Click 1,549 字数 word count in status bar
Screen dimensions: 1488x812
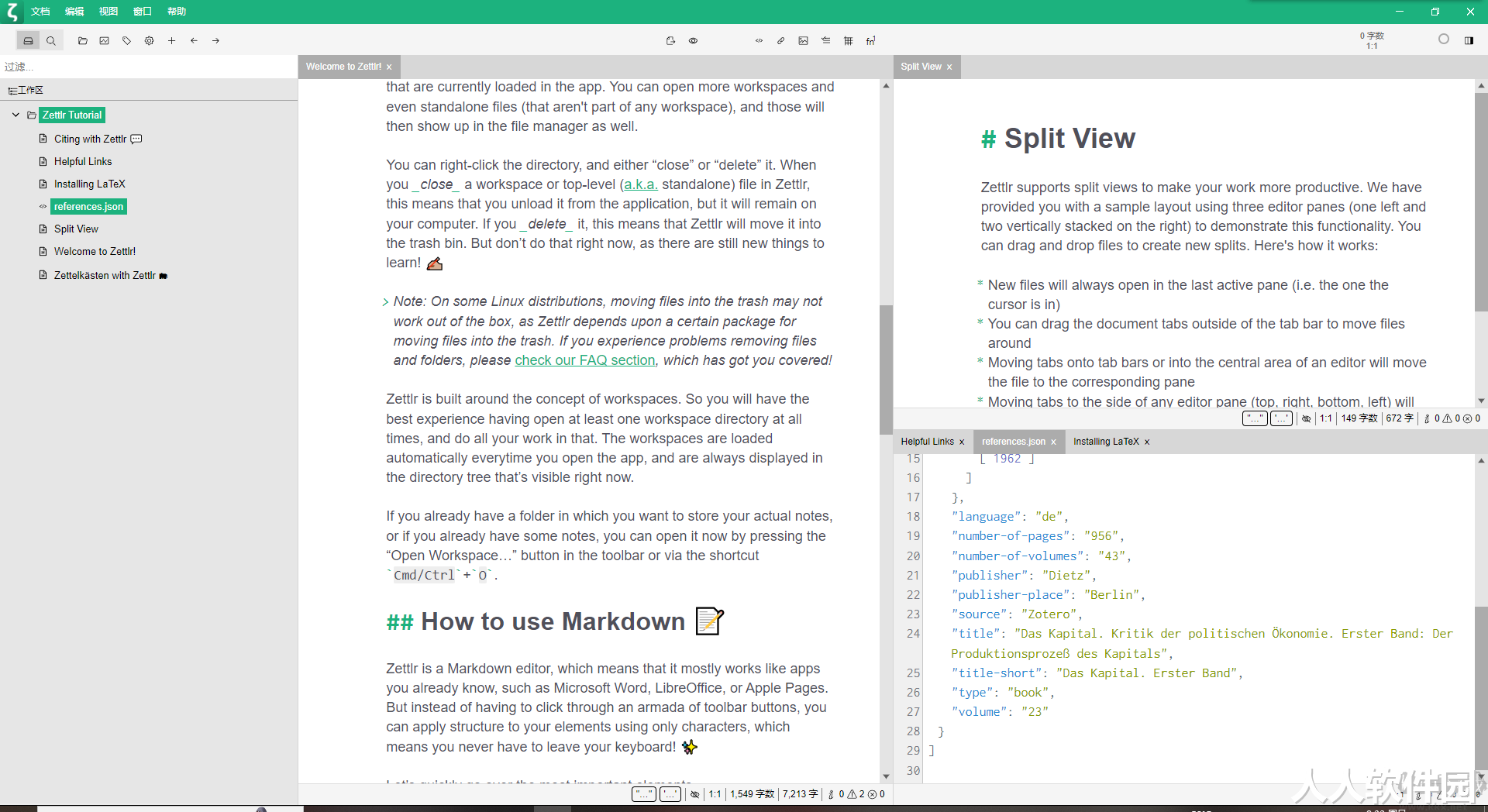click(x=752, y=794)
